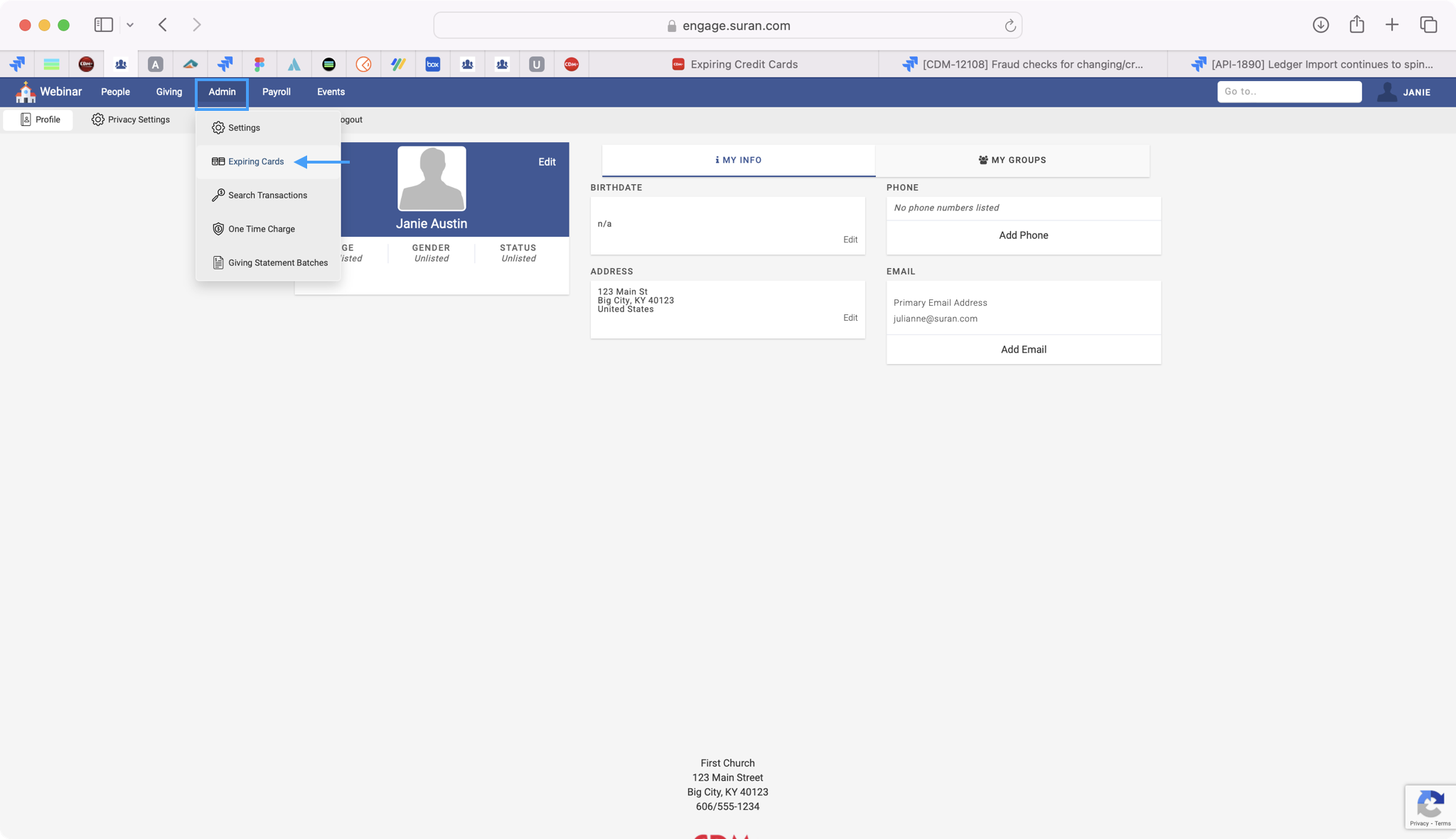Viewport: 1456px width, 839px height.
Task: Click the Add Phone button
Action: tap(1023, 235)
